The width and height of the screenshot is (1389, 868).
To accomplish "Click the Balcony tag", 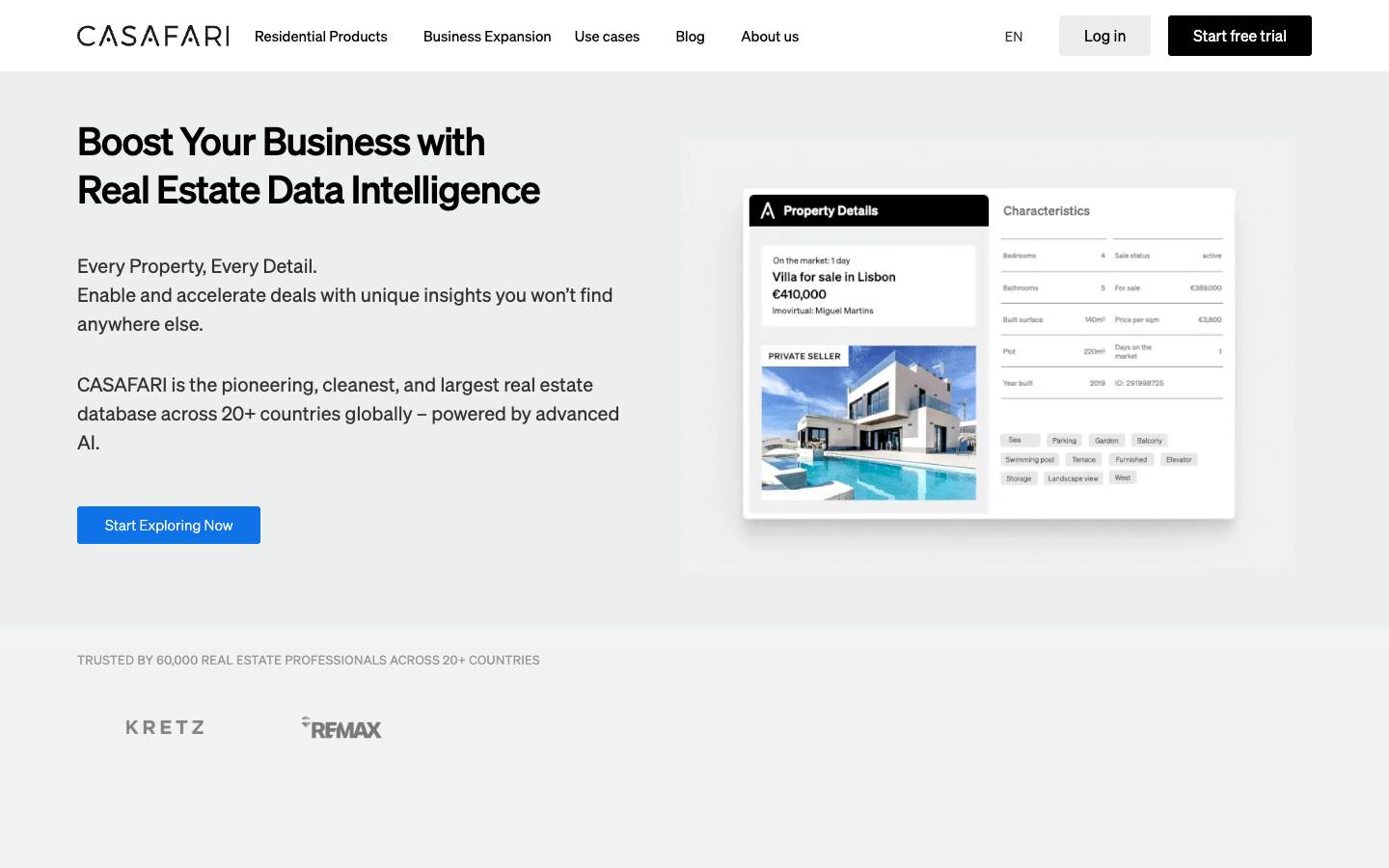I will tap(1150, 441).
